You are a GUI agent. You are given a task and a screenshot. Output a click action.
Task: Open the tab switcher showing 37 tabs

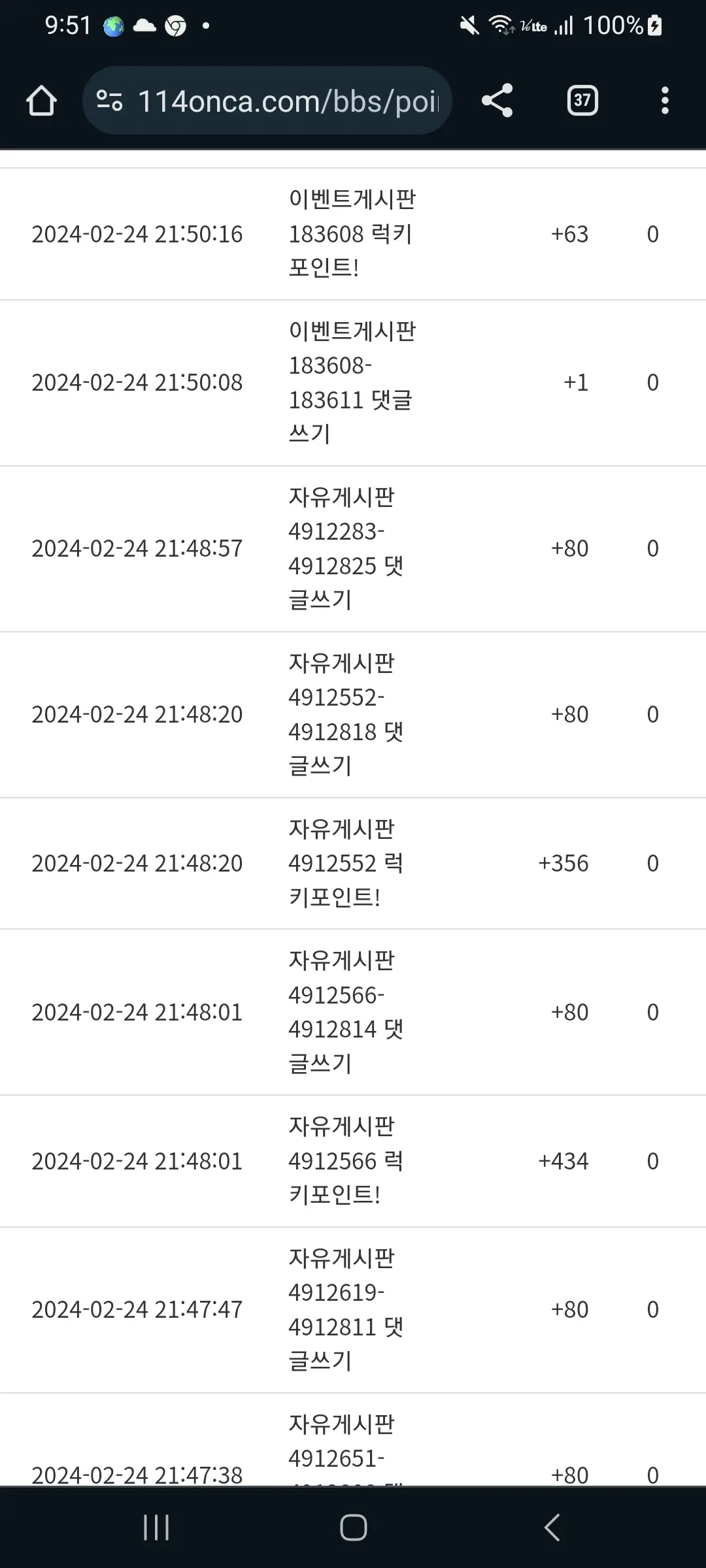click(582, 101)
